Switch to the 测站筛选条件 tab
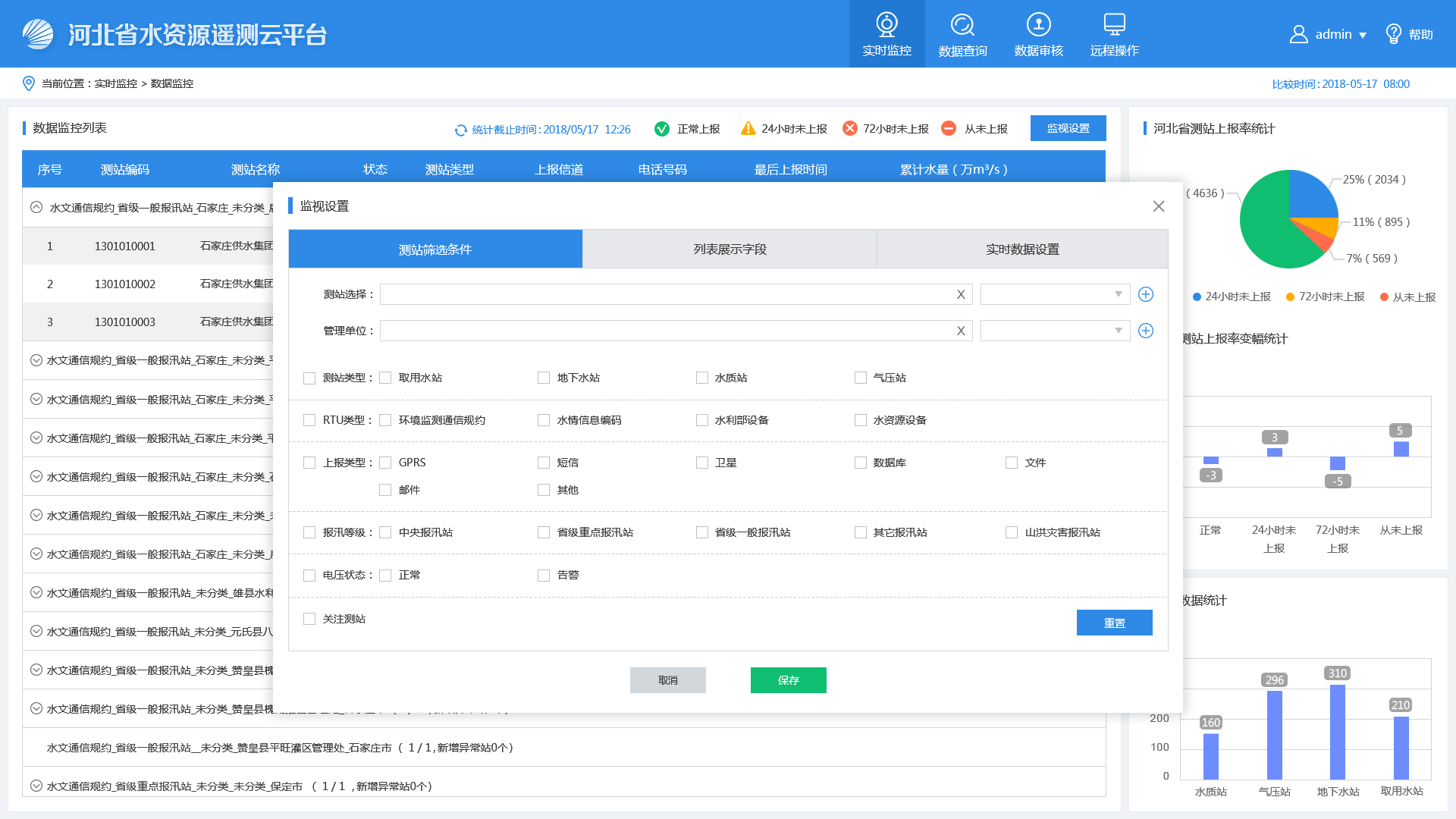 [x=435, y=249]
